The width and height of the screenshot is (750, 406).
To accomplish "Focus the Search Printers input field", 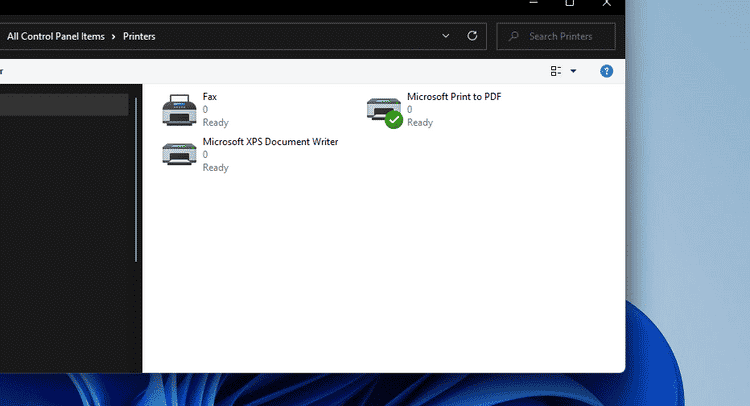I will [565, 37].
